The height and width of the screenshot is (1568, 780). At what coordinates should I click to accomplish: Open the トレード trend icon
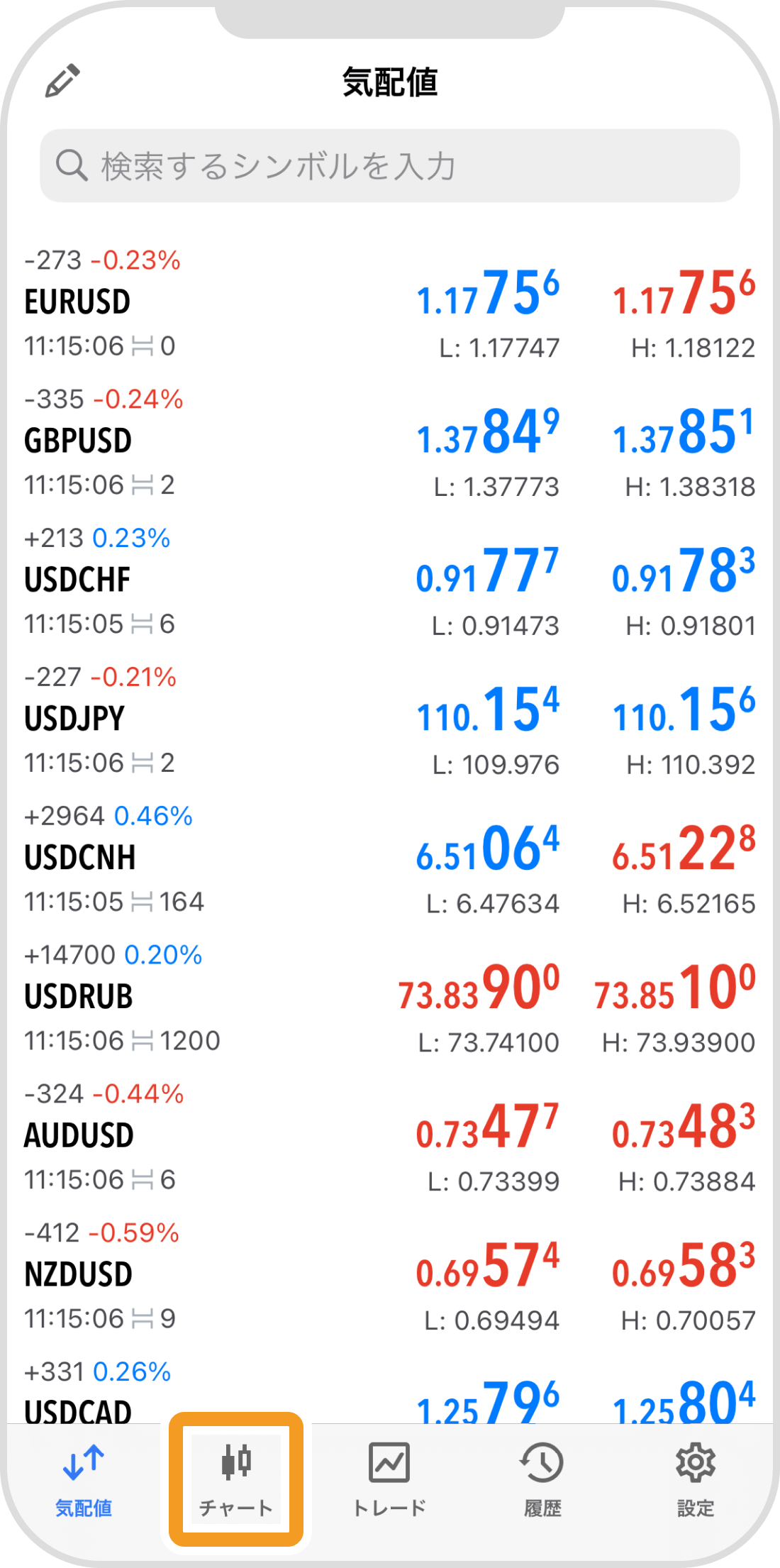point(389,1462)
